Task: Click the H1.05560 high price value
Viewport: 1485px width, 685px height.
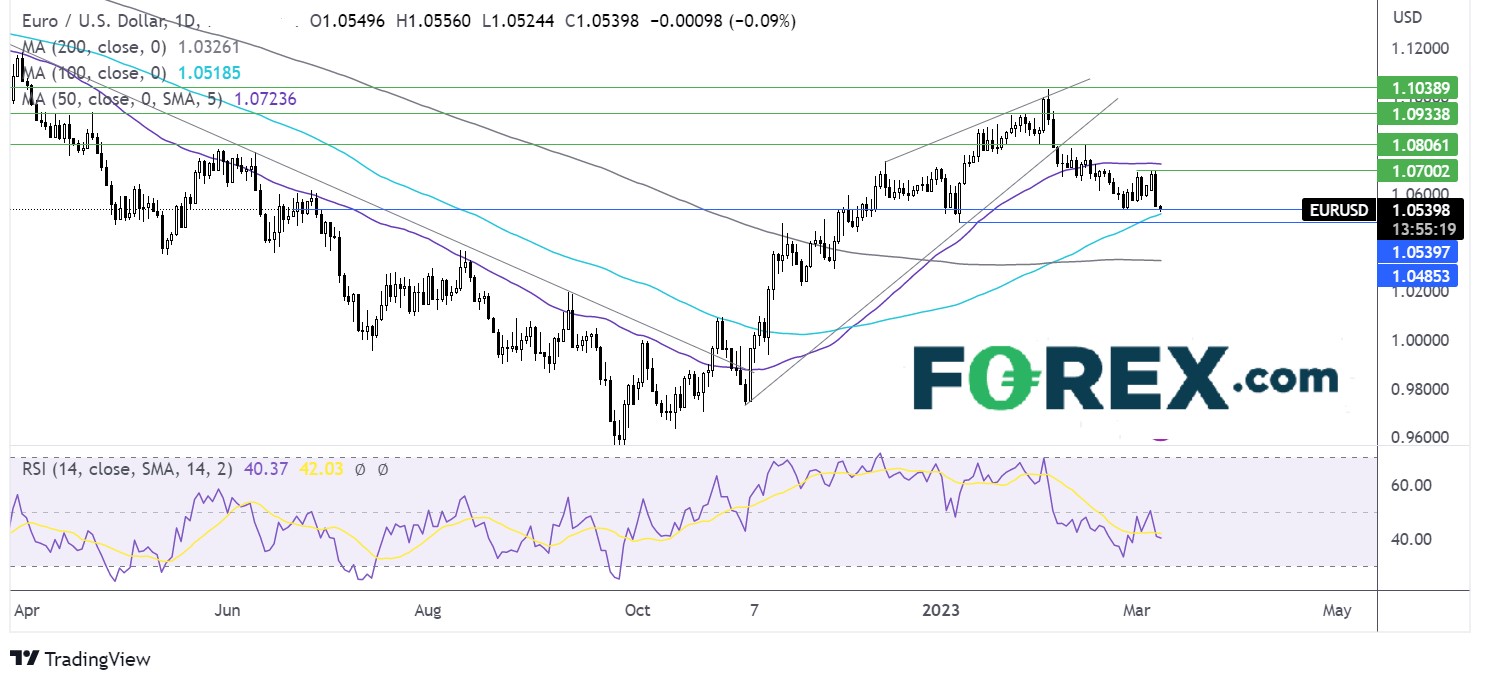Action: (432, 21)
